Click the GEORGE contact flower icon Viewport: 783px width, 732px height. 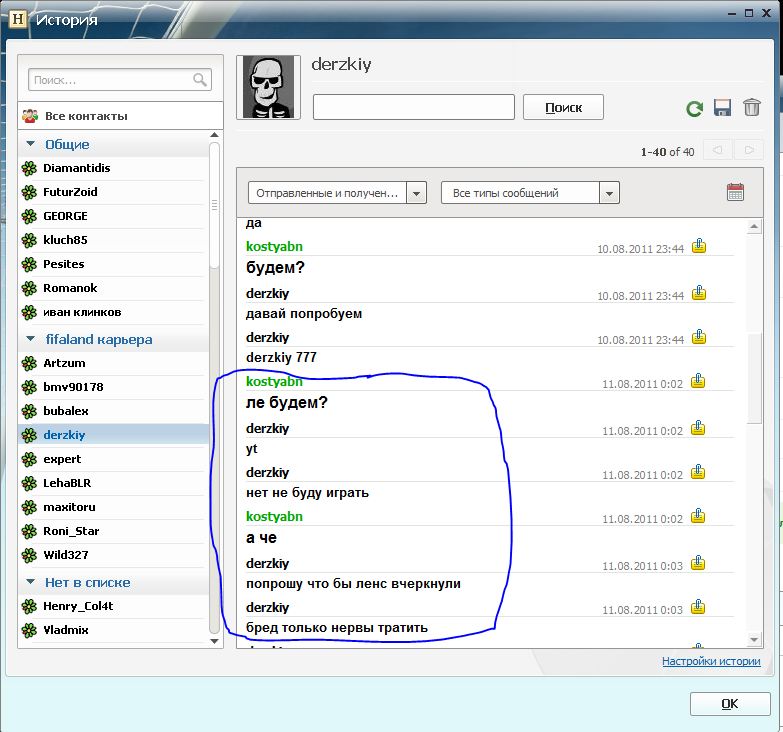click(x=29, y=217)
